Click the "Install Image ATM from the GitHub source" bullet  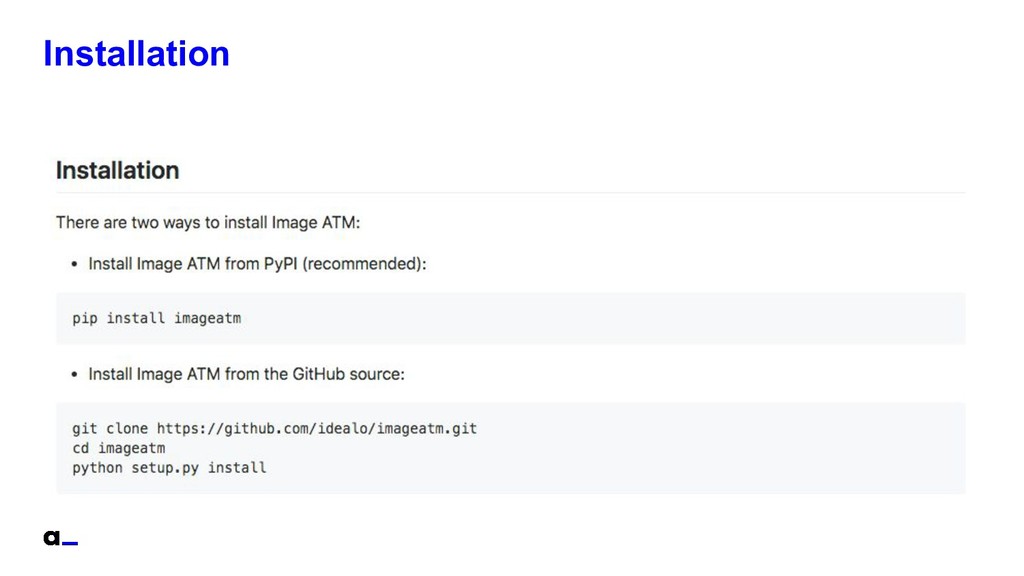[x=246, y=374]
